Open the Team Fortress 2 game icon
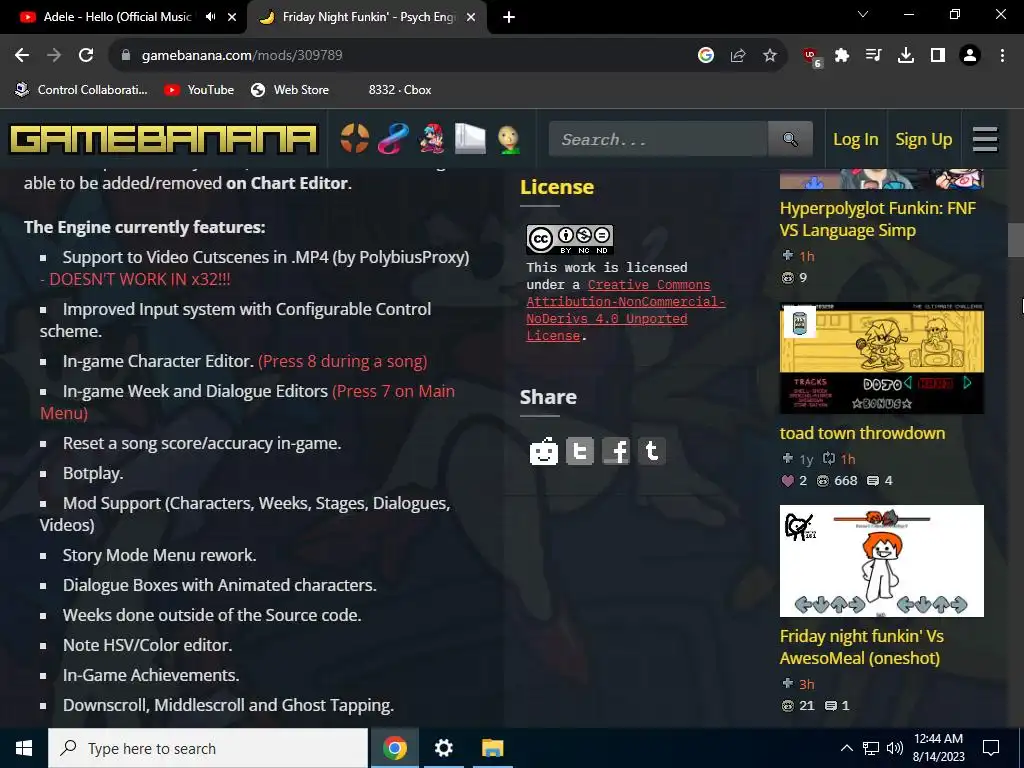Viewport: 1024px width, 768px height. [355, 139]
